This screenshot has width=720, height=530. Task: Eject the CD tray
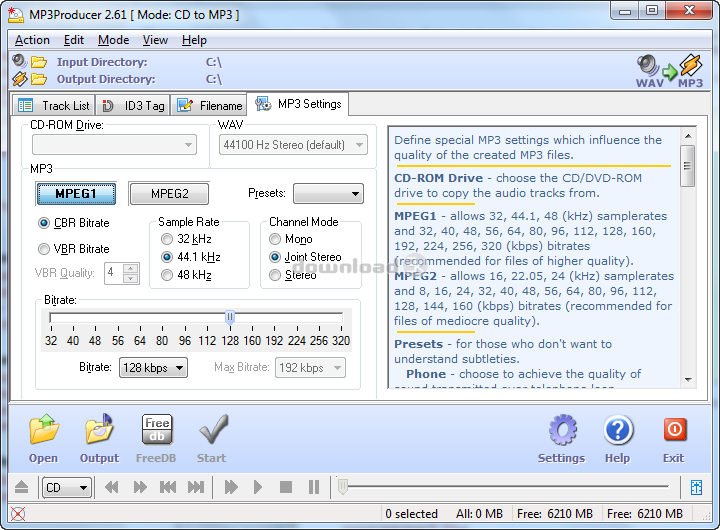[22, 487]
